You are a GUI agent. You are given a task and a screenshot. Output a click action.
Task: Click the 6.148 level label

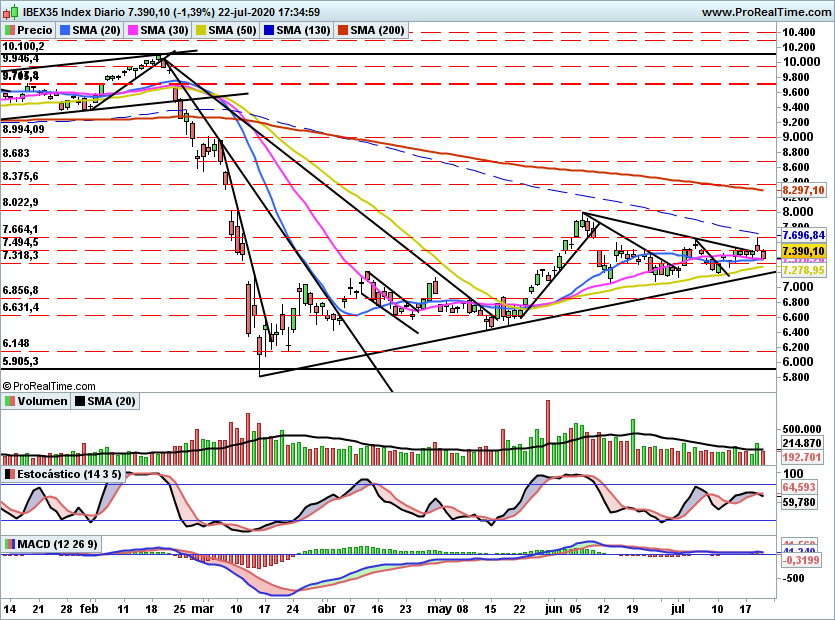point(15,344)
